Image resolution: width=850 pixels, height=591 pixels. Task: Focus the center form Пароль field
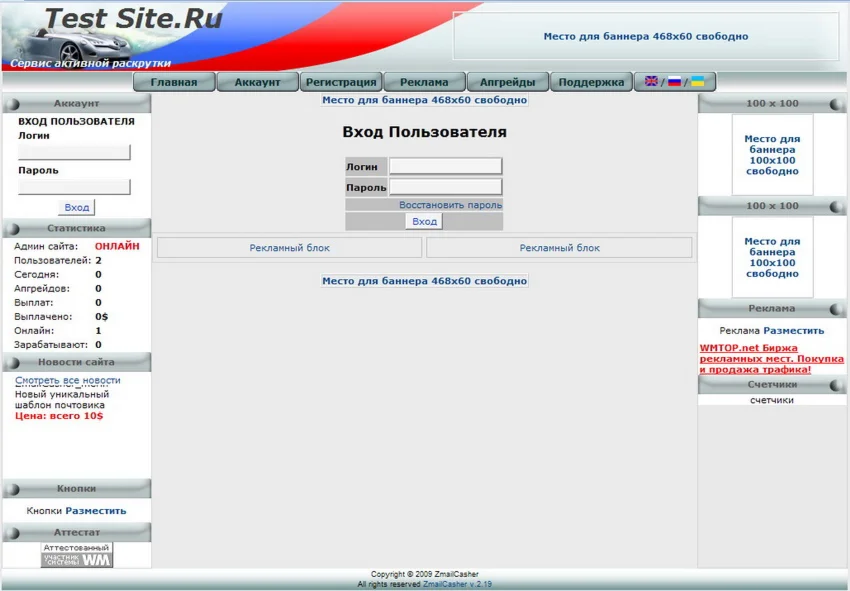[x=446, y=187]
